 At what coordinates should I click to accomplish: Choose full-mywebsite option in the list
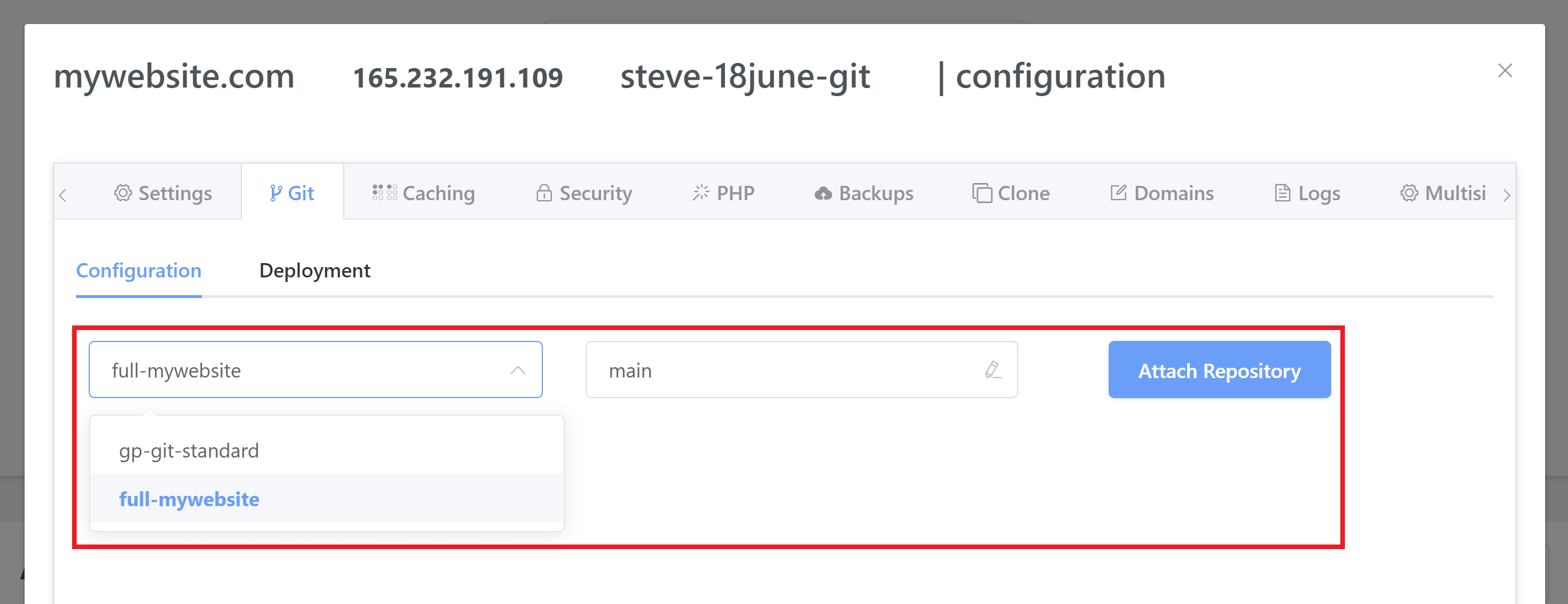tap(189, 499)
